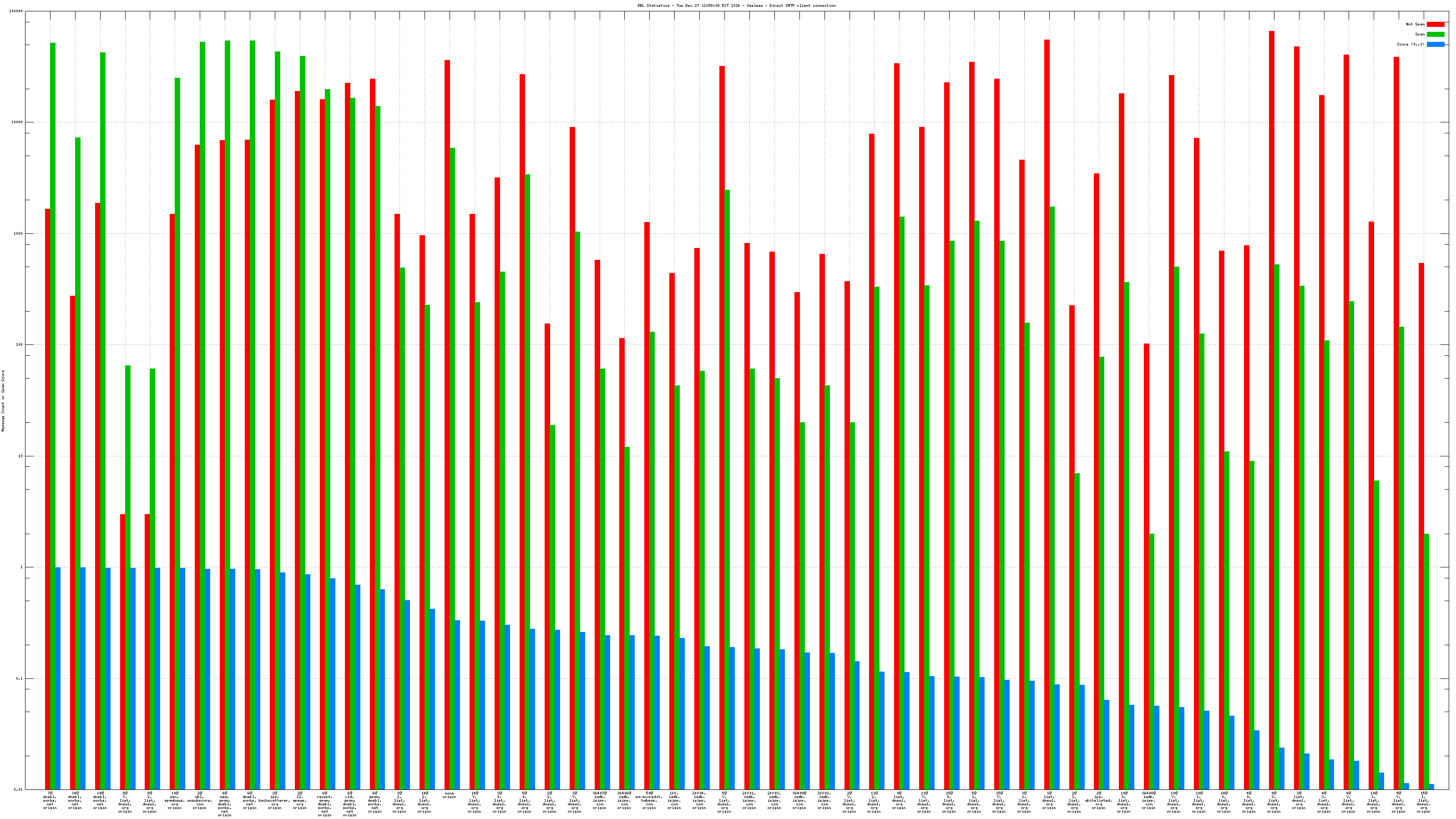1456x819 pixels.
Task: Click the sa-accredit.habeas.com x-axis label
Action: click(649, 800)
